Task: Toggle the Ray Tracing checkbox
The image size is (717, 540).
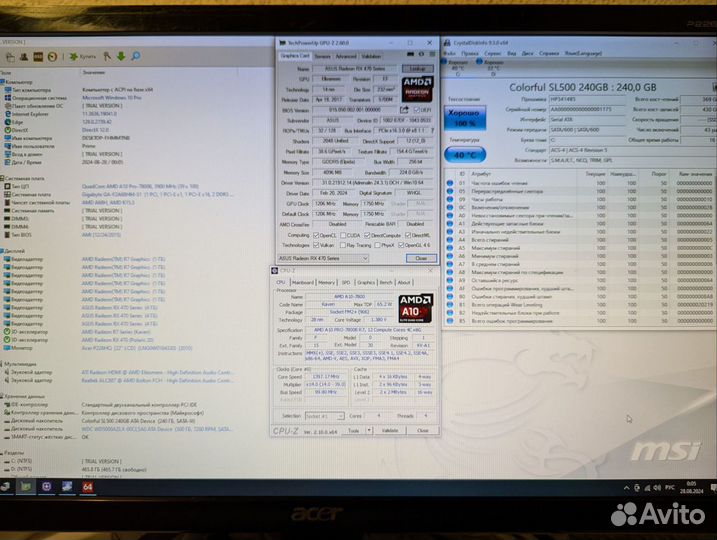Action: pyautogui.click(x=342, y=244)
